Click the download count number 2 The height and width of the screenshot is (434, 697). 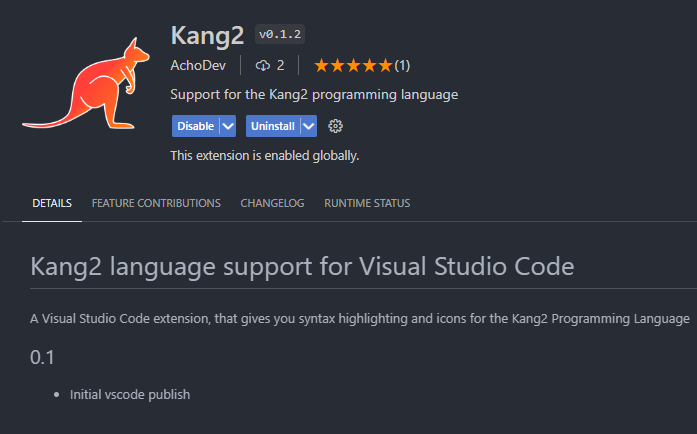280,66
